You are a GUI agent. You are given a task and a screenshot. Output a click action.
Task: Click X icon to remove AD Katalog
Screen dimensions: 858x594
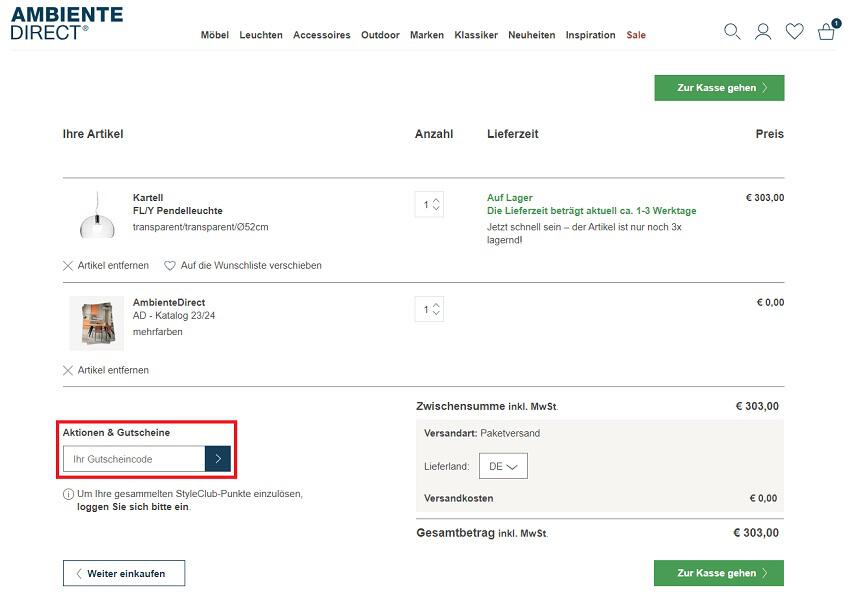coord(68,371)
